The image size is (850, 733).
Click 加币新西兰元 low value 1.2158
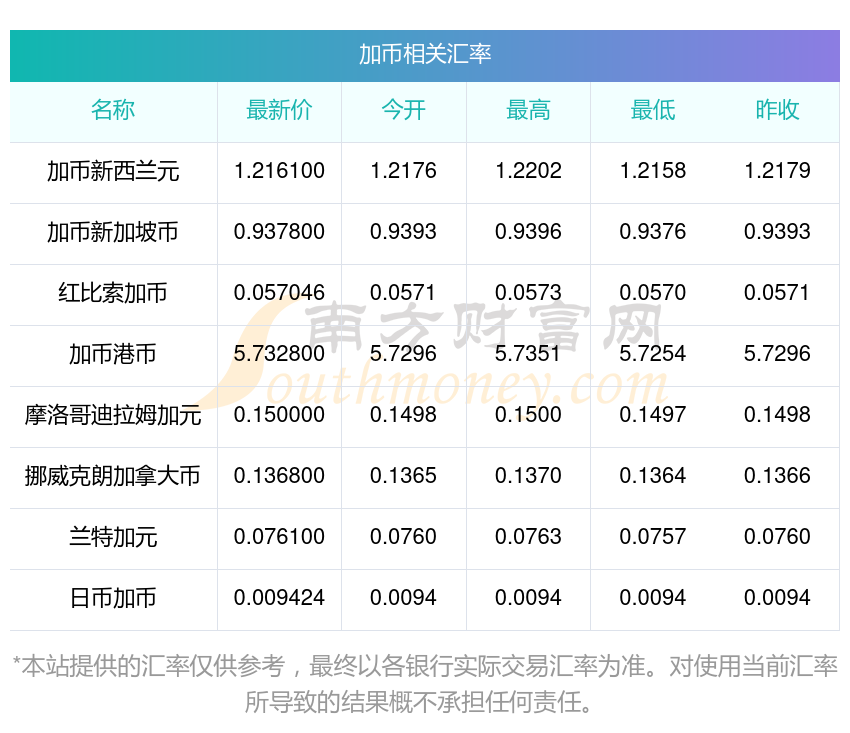click(653, 171)
